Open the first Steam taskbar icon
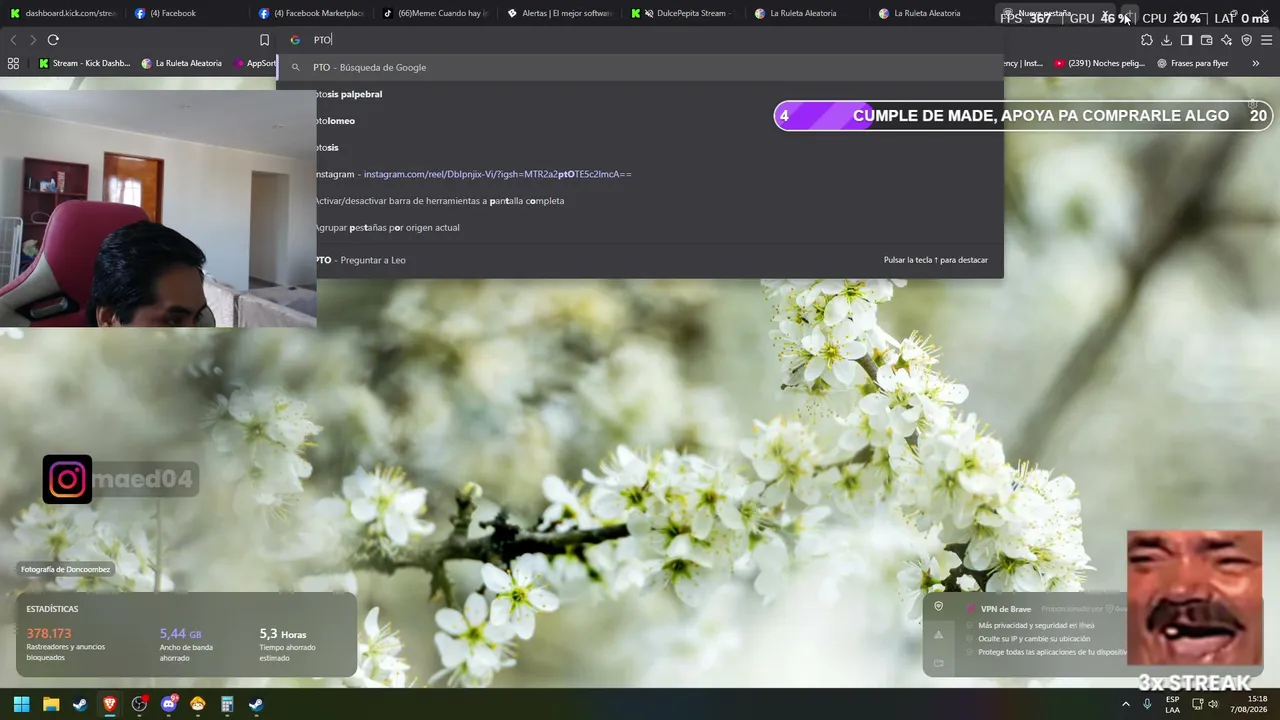The height and width of the screenshot is (720, 1280). [80, 704]
